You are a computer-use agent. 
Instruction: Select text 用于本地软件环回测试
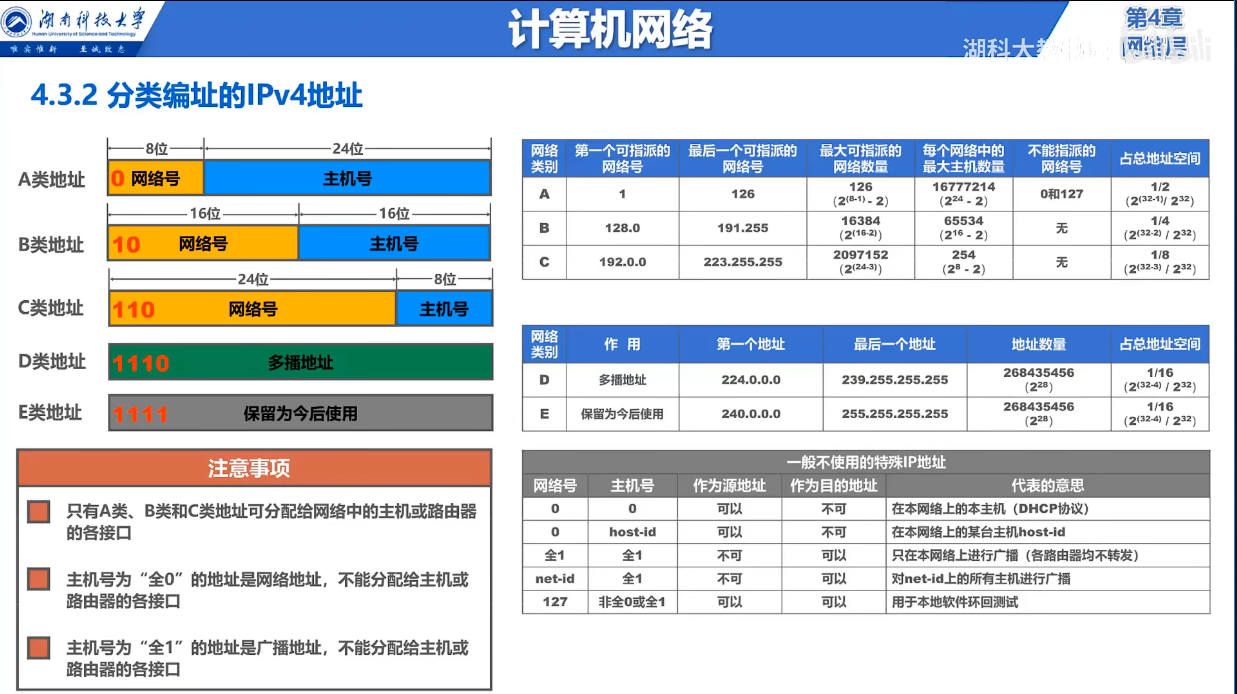(x=954, y=602)
